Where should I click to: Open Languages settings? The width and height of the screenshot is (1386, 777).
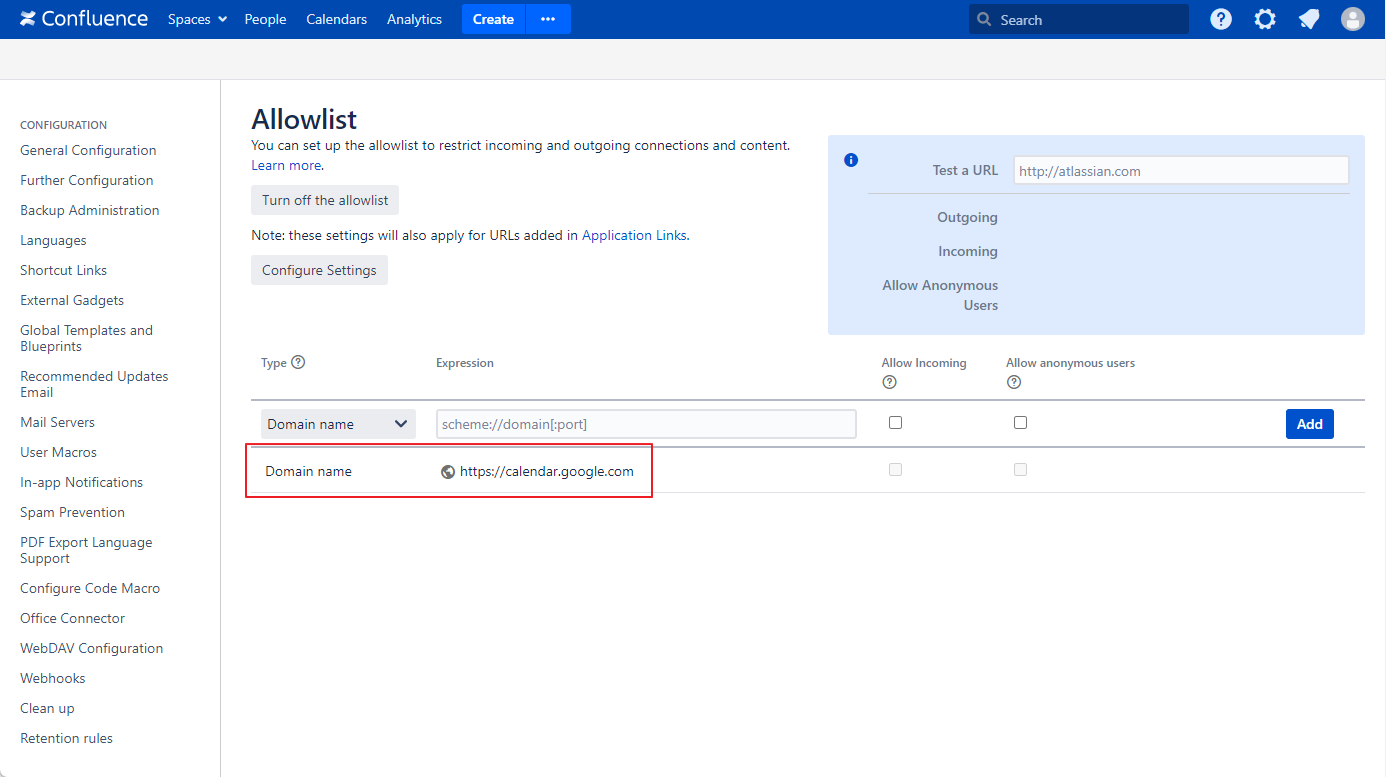[53, 240]
